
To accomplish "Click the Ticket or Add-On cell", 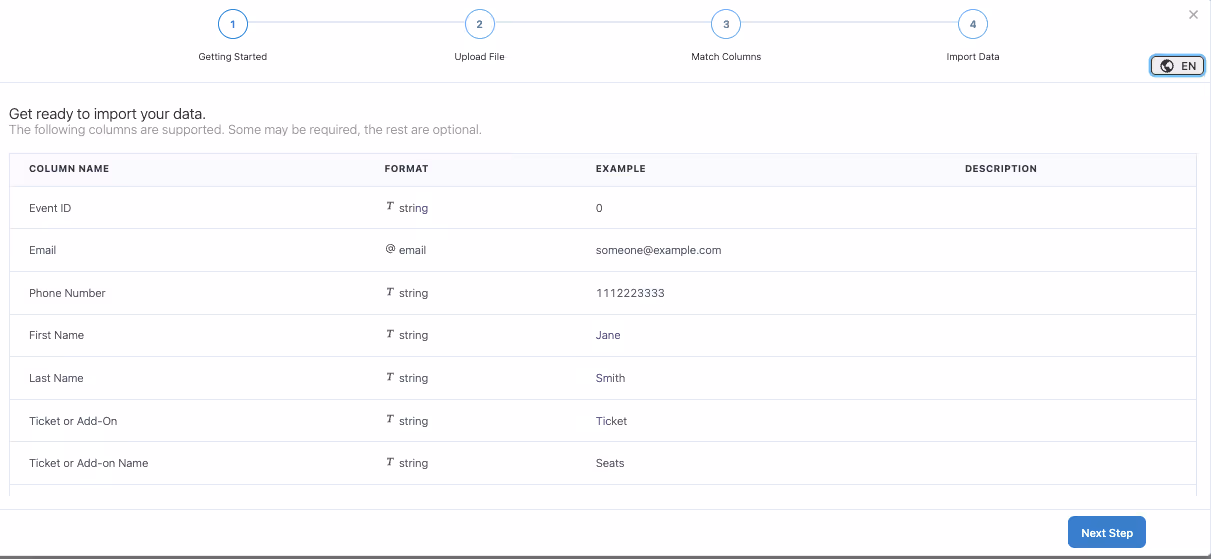I will coord(73,421).
